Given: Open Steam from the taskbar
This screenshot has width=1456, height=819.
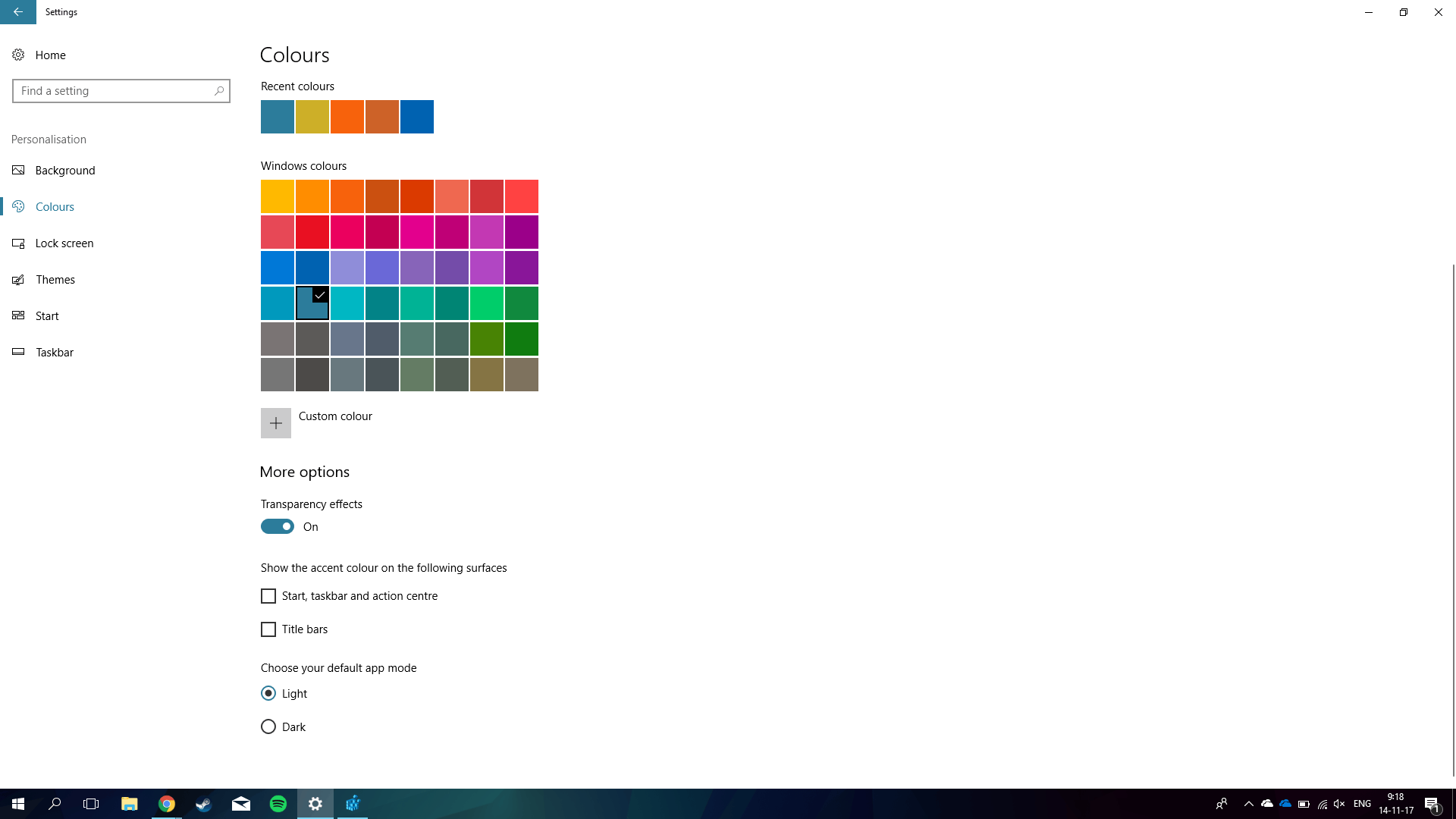Looking at the screenshot, I should pos(203,804).
